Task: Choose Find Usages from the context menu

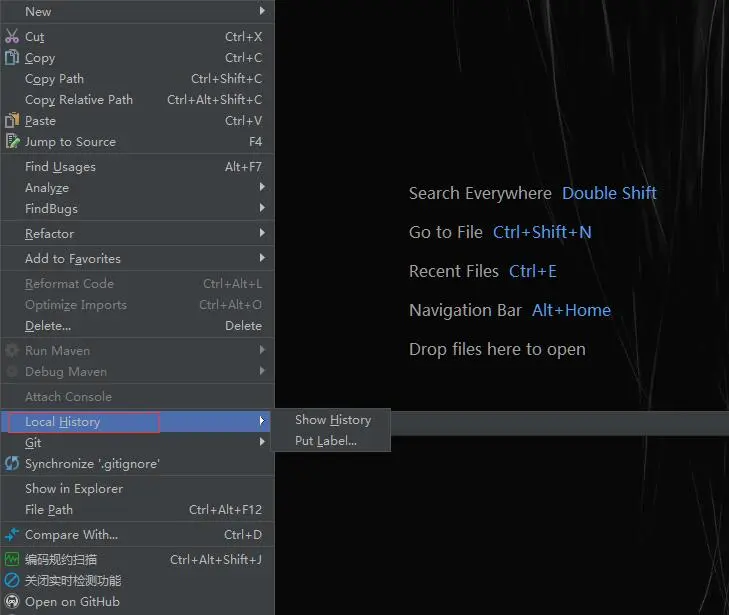Action: (x=60, y=167)
